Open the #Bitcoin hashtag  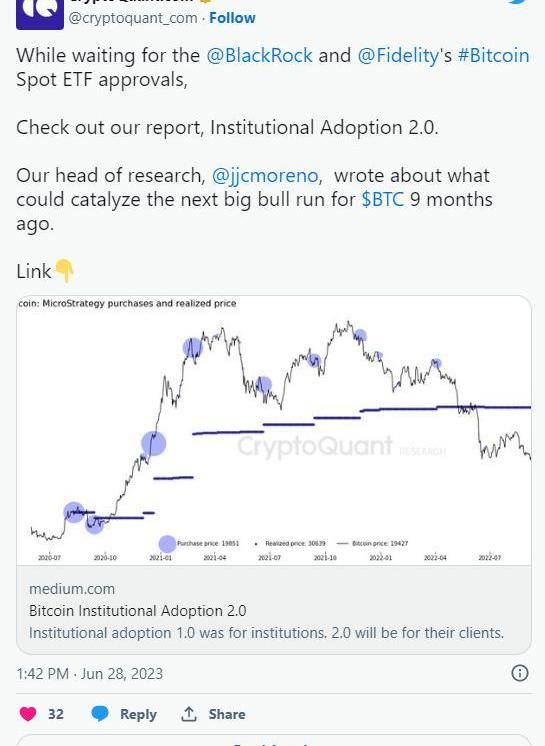[x=493, y=55]
